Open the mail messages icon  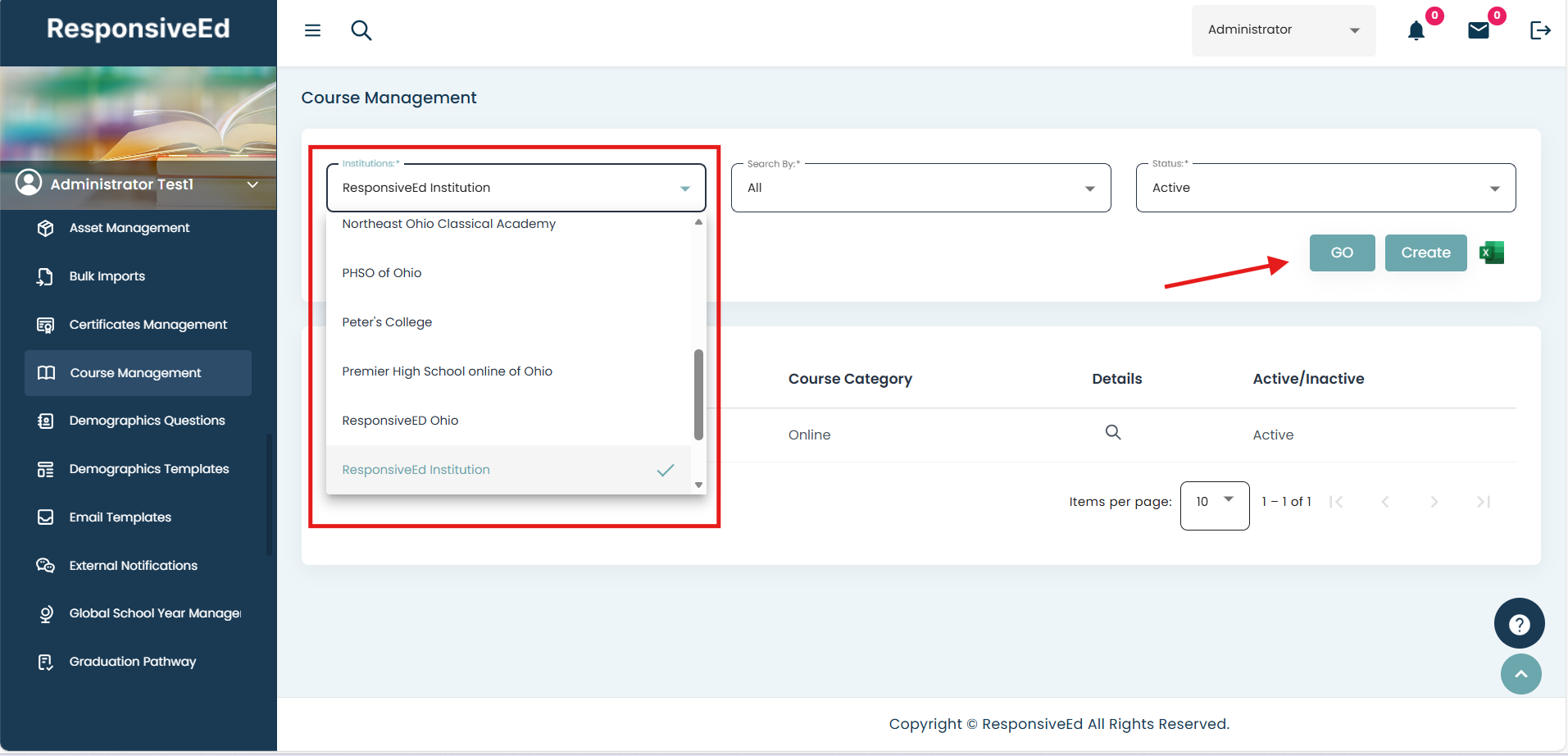[1478, 31]
